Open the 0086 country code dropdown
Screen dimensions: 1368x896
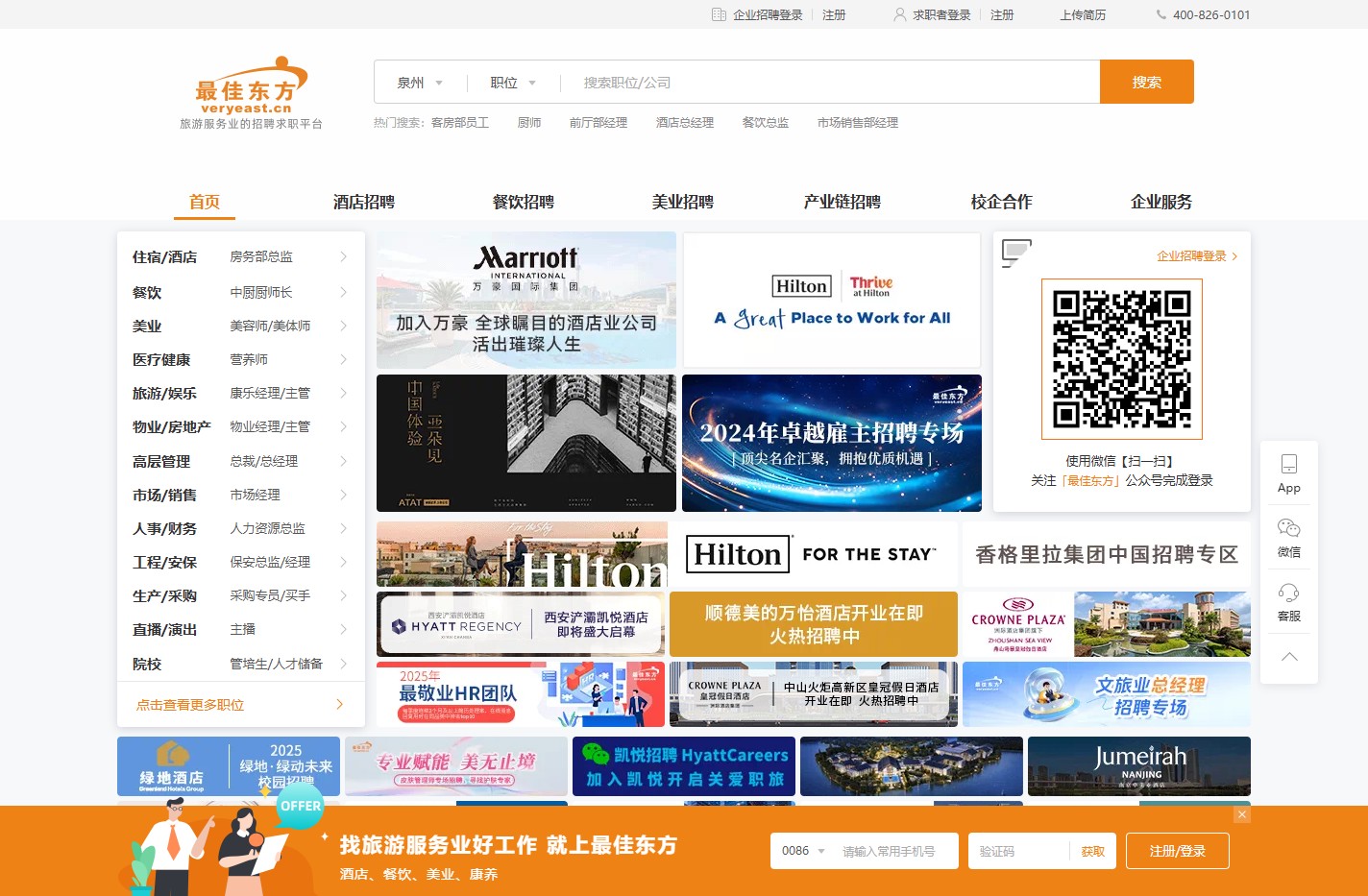[x=804, y=851]
